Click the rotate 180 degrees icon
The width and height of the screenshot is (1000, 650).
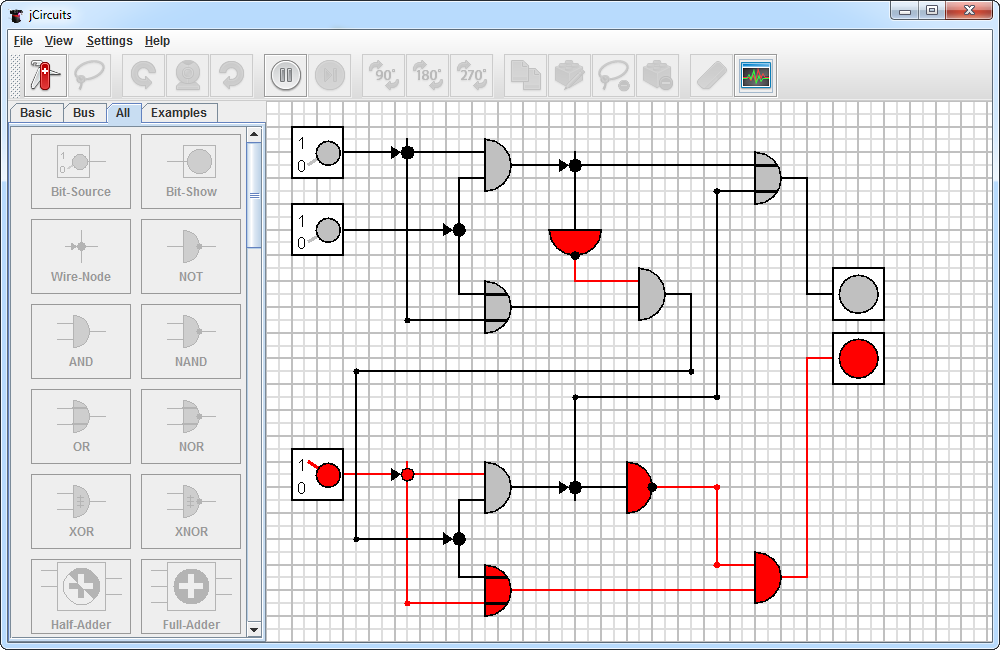427,75
